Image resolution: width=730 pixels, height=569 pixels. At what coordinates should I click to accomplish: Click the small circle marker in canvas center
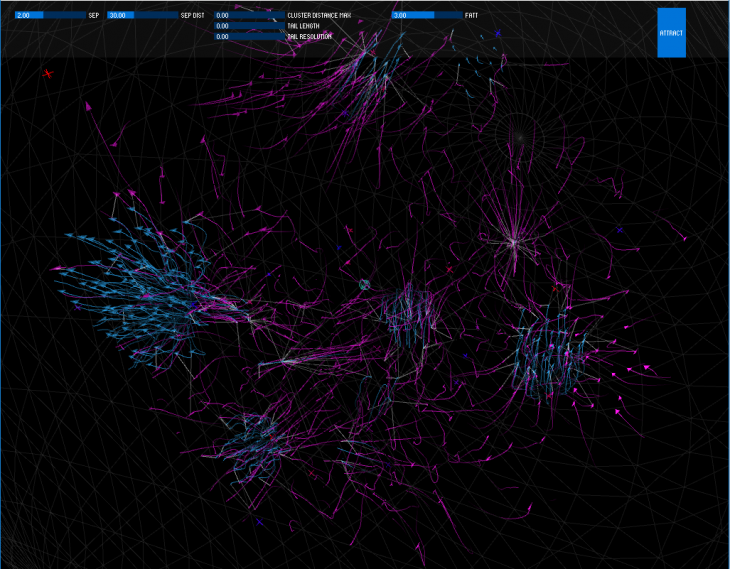tap(365, 285)
